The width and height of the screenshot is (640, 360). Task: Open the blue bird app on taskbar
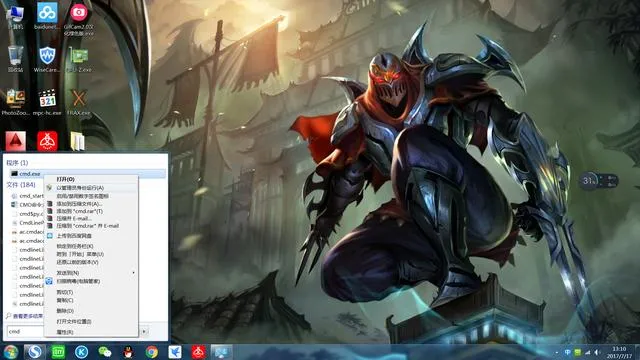(175, 351)
